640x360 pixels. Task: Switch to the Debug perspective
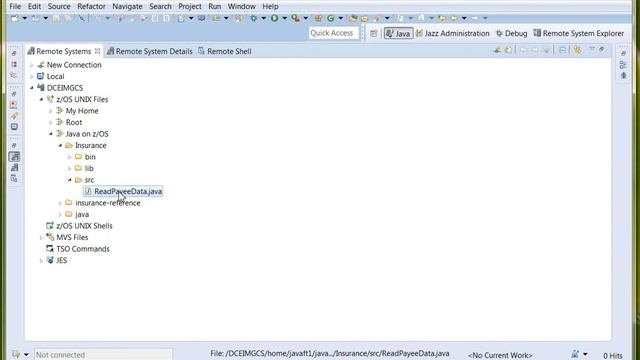click(511, 33)
